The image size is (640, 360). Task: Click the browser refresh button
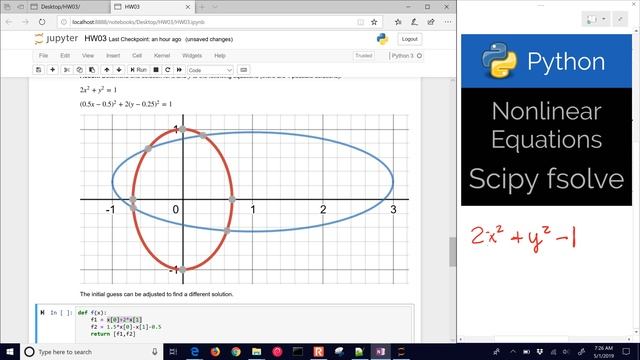(42, 22)
